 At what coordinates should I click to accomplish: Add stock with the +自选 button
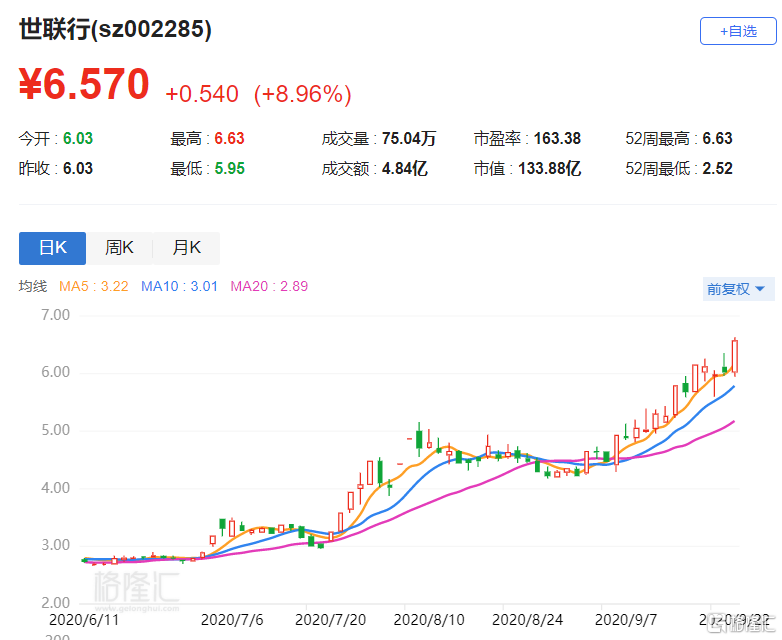(x=738, y=31)
